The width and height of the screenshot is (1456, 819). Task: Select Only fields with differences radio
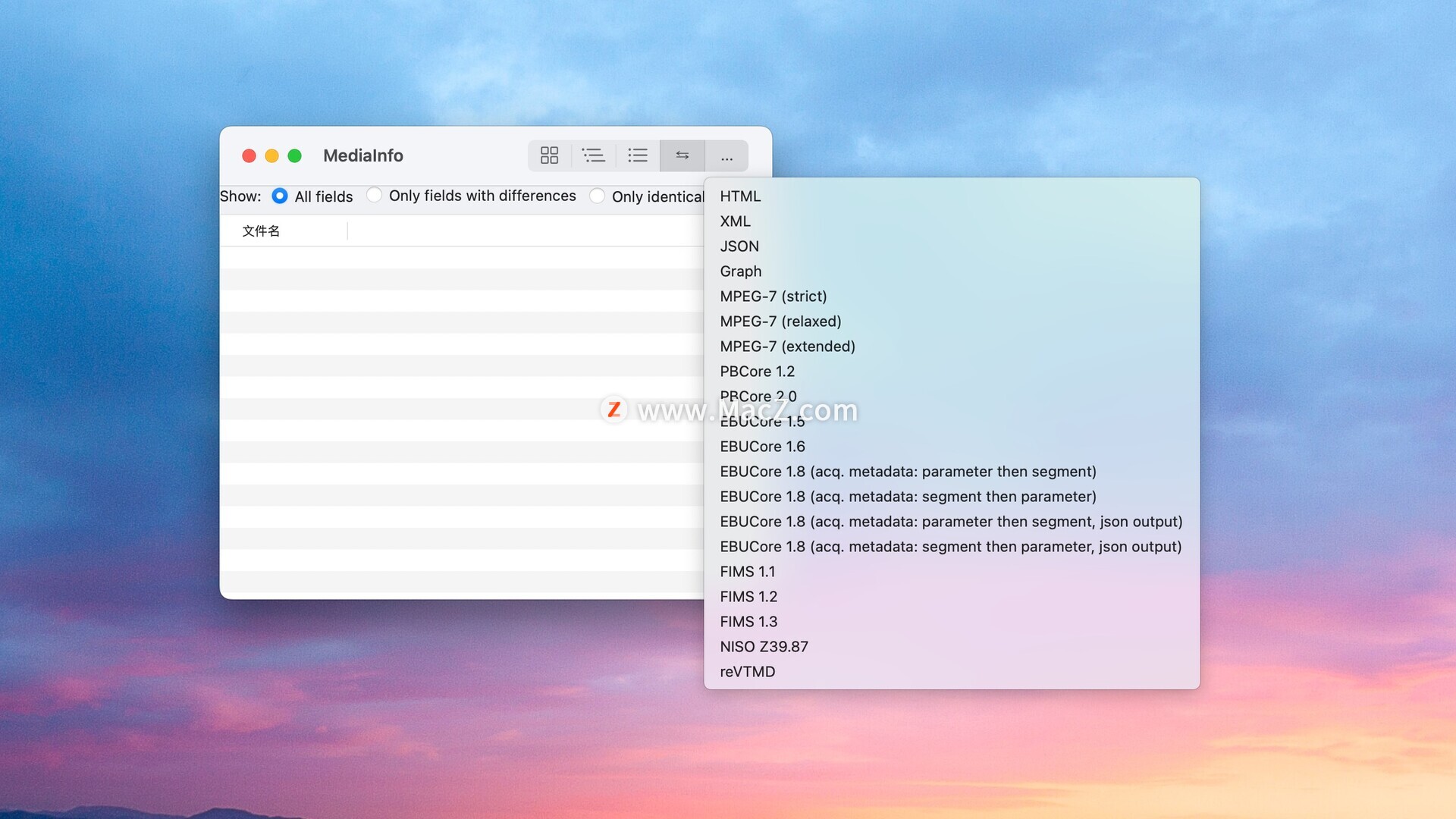click(x=374, y=195)
